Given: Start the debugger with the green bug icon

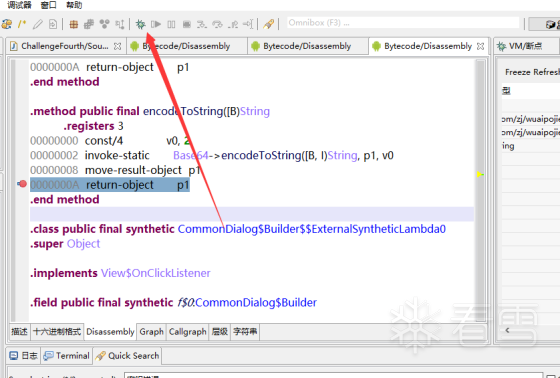Looking at the screenshot, I should pos(141,24).
